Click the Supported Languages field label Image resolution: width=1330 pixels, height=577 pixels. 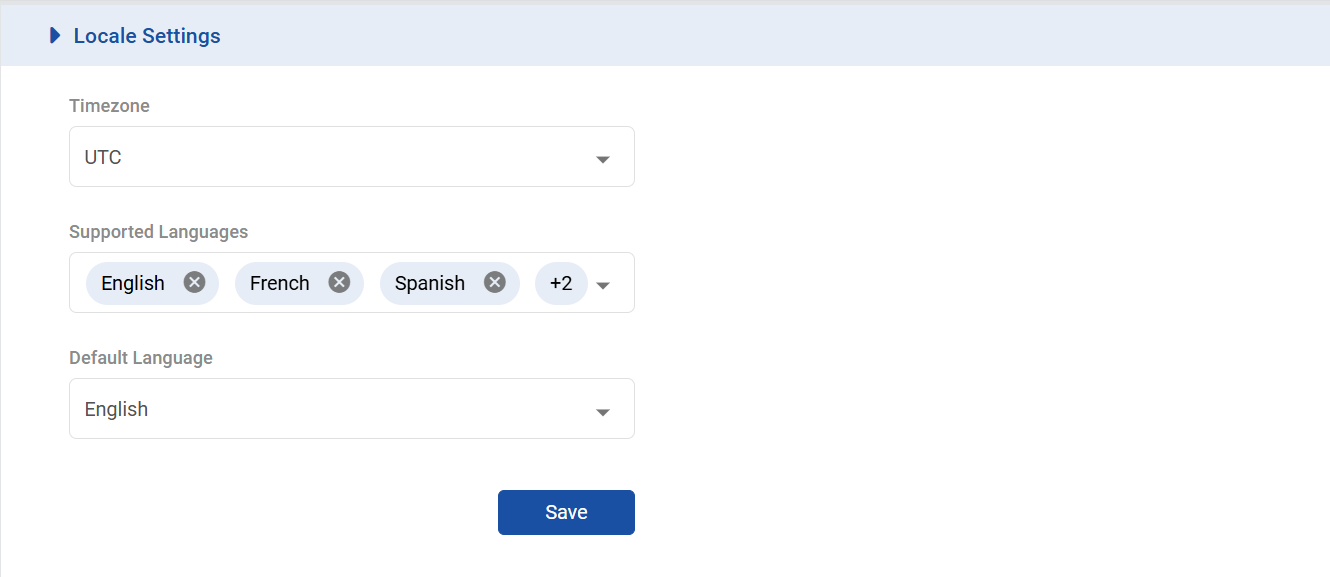(x=158, y=232)
